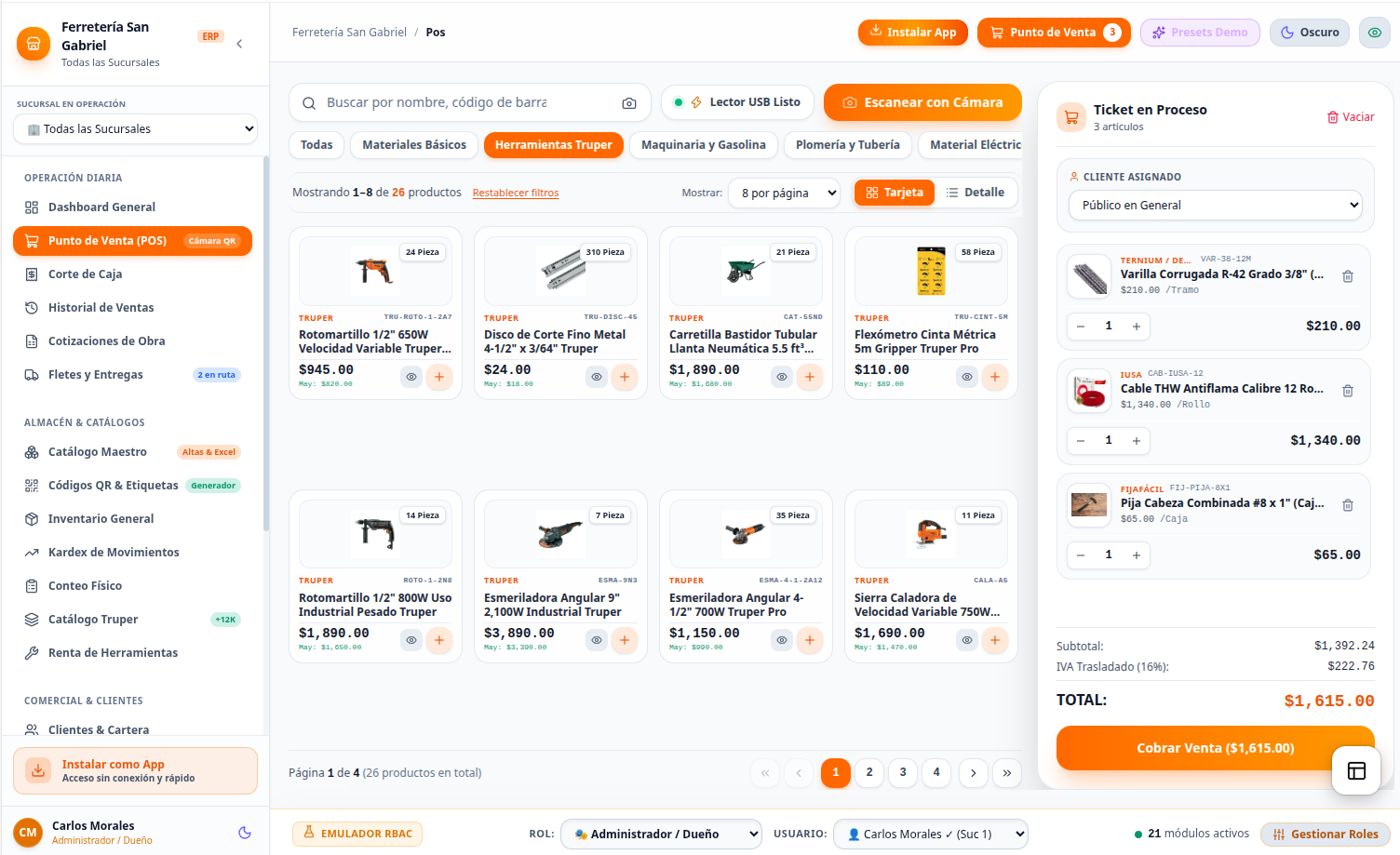This screenshot has width=1400, height=855.
Task: Preview Carretilla Bastidor Tubular with eye icon
Action: tap(782, 377)
